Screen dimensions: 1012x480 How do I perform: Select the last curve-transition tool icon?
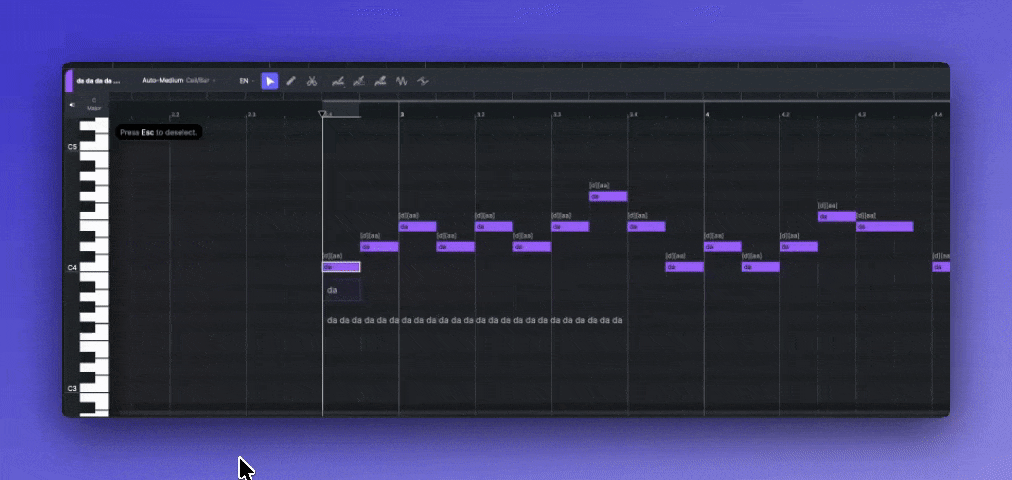(423, 81)
